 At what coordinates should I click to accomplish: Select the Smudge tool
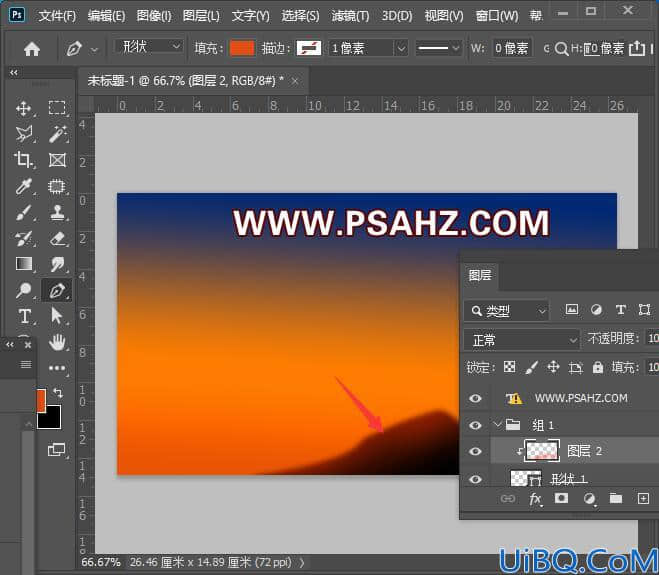point(58,264)
